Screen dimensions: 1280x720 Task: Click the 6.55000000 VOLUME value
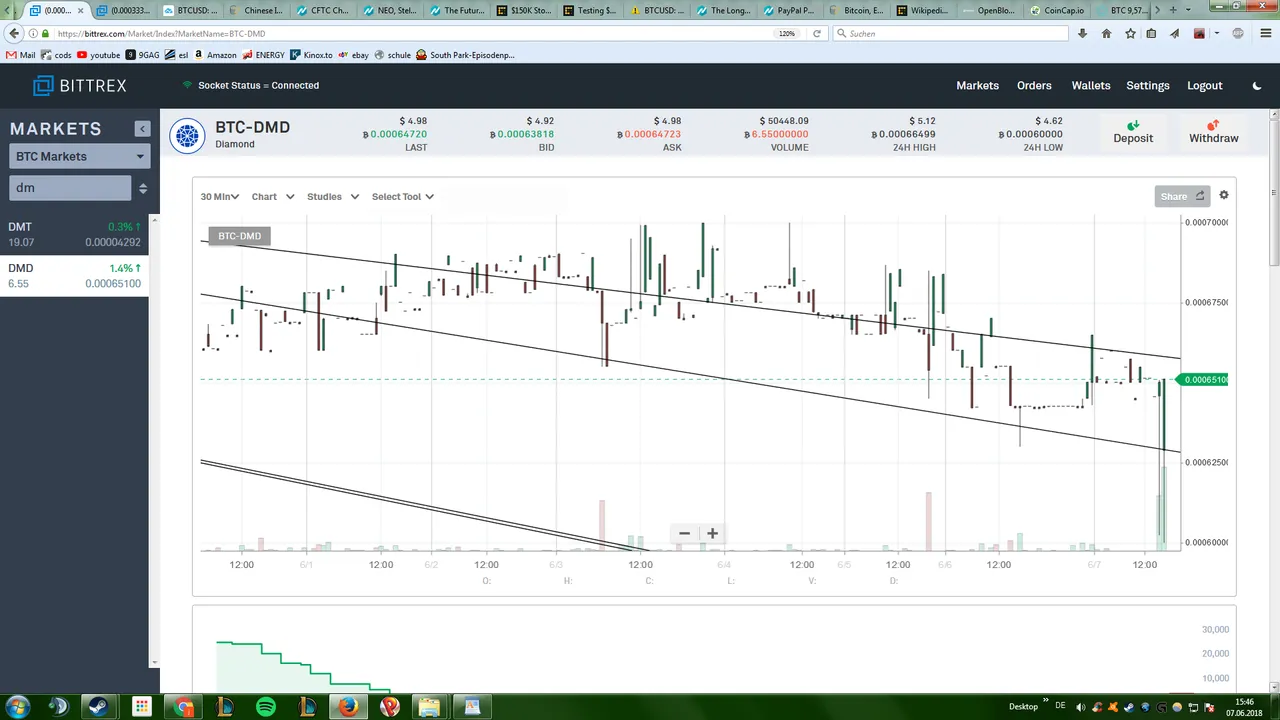click(x=777, y=134)
